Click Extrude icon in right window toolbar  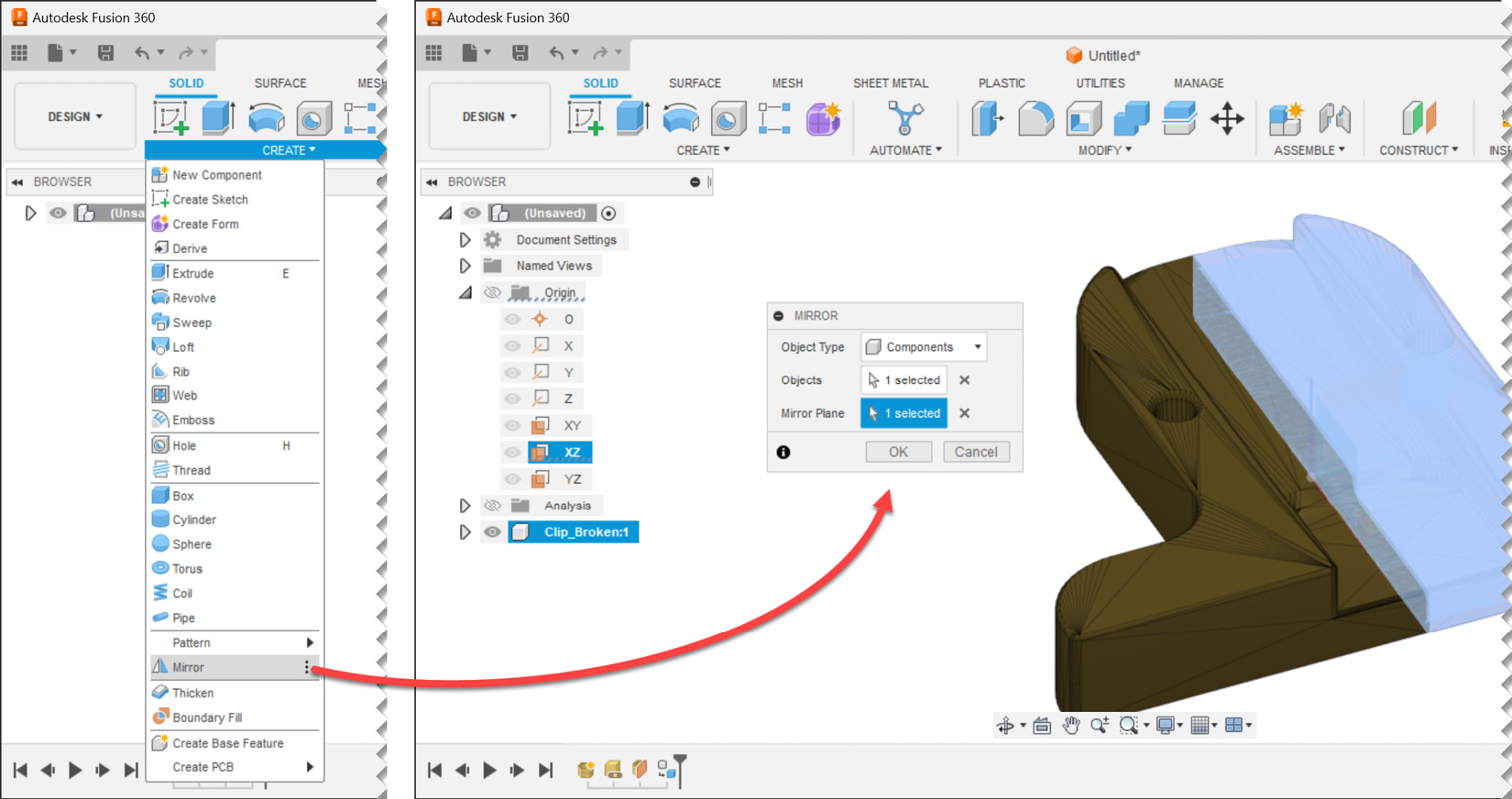(x=632, y=118)
